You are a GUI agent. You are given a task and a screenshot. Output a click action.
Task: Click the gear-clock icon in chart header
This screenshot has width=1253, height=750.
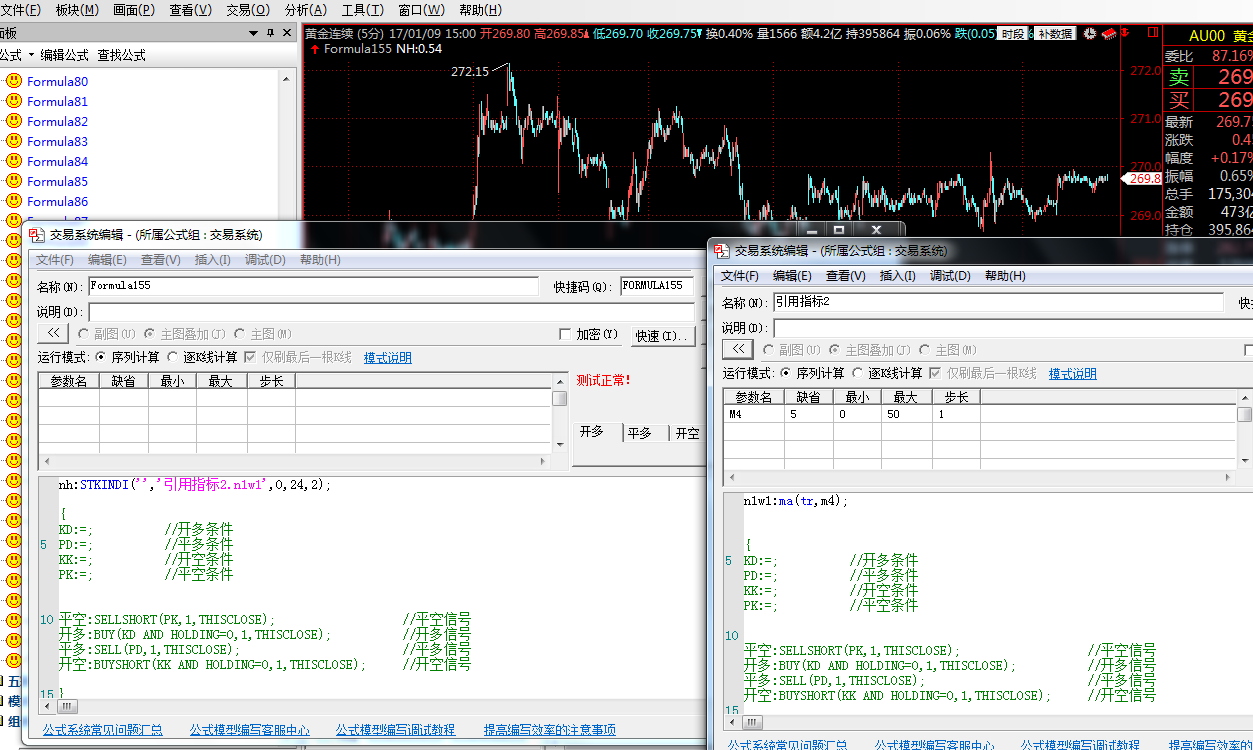[x=1089, y=33]
